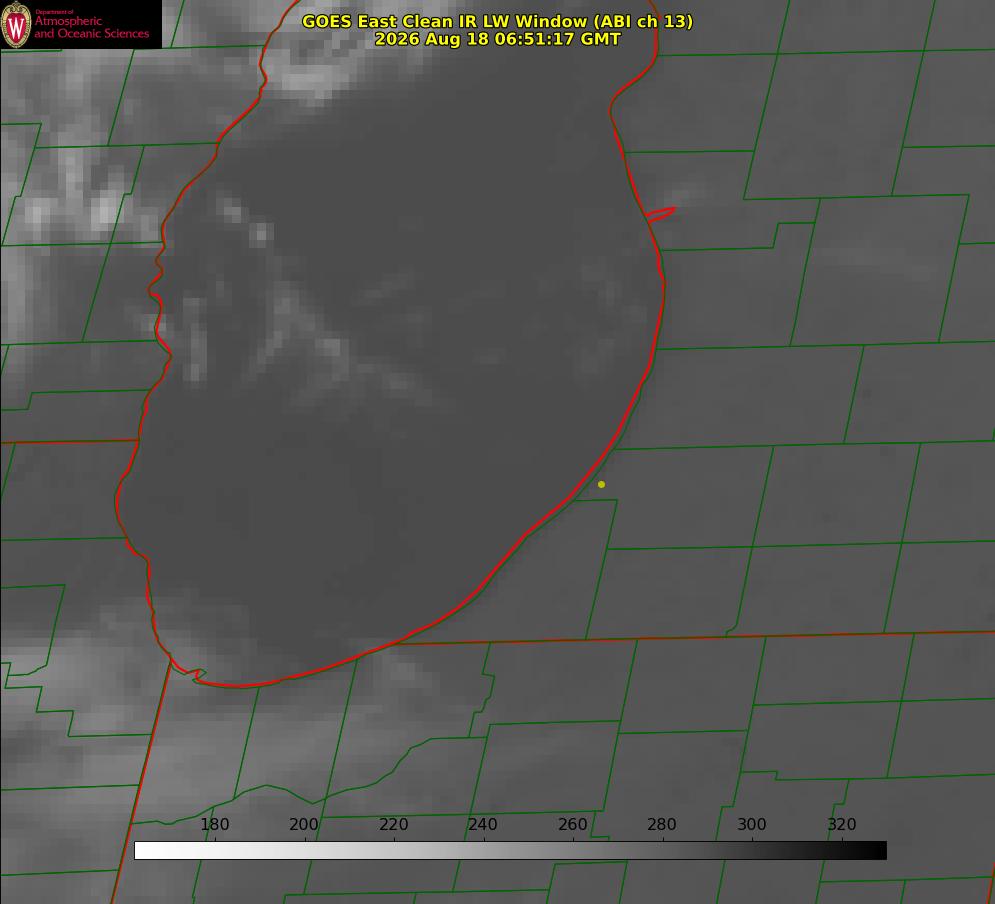Viewport: 995px width, 904px height.
Task: Click the center of the red lake outline
Action: tap(390, 343)
